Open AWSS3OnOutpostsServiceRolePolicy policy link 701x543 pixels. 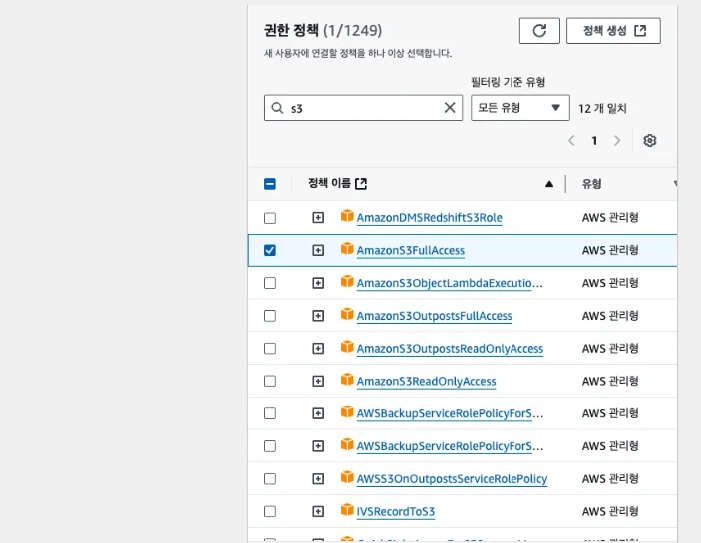[x=452, y=479]
